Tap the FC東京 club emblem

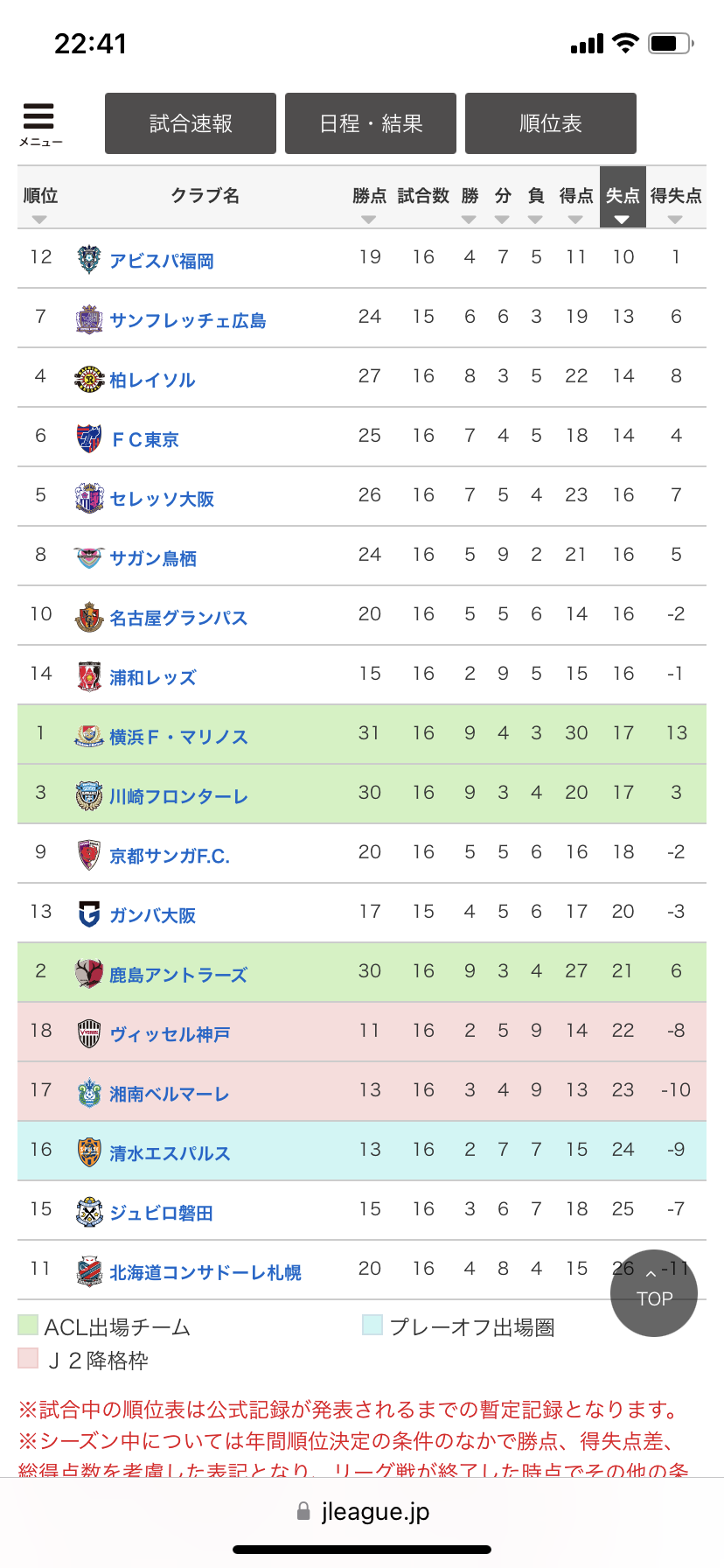pos(89,438)
